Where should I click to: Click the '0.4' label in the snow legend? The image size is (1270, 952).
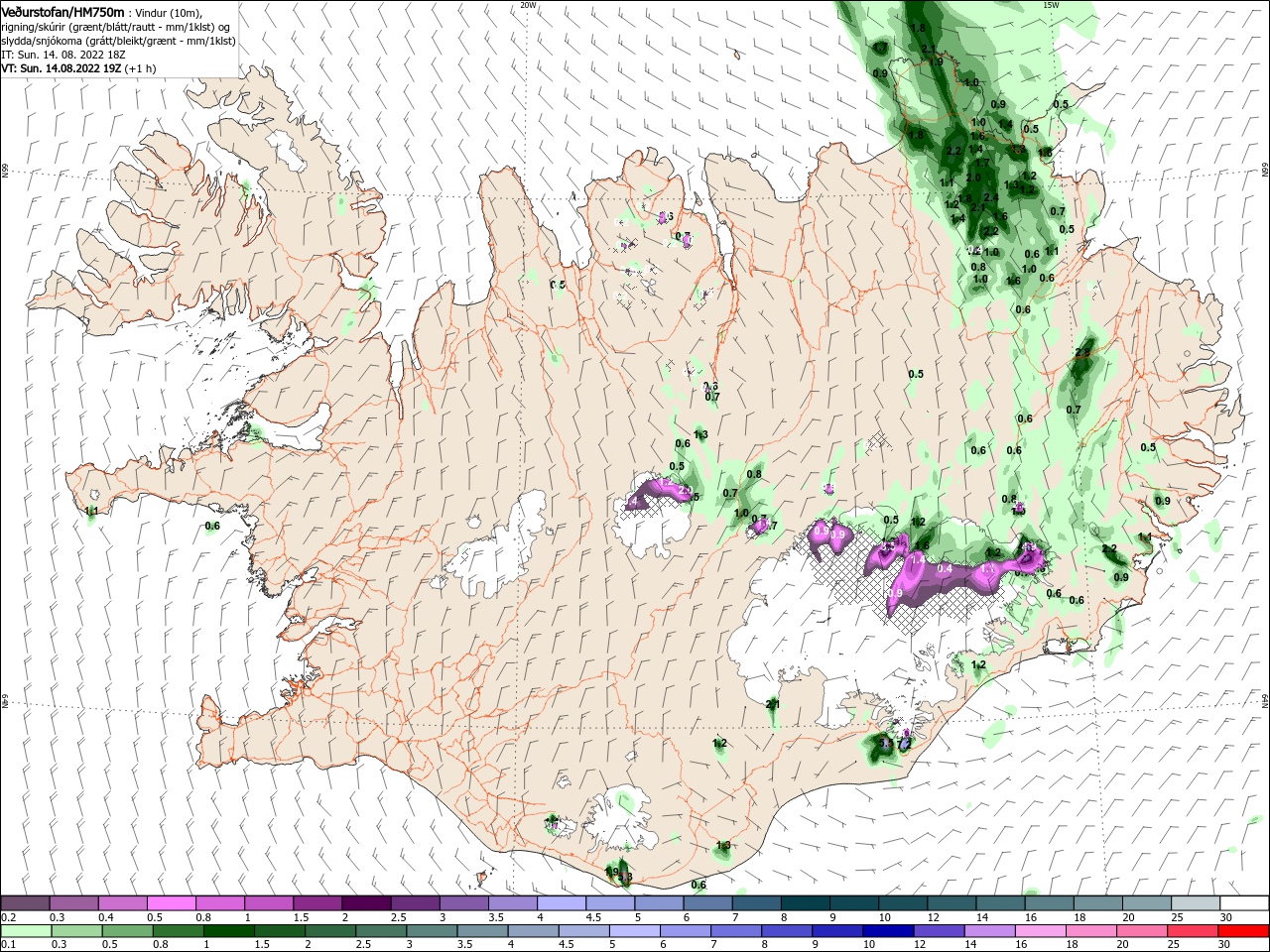105,917
